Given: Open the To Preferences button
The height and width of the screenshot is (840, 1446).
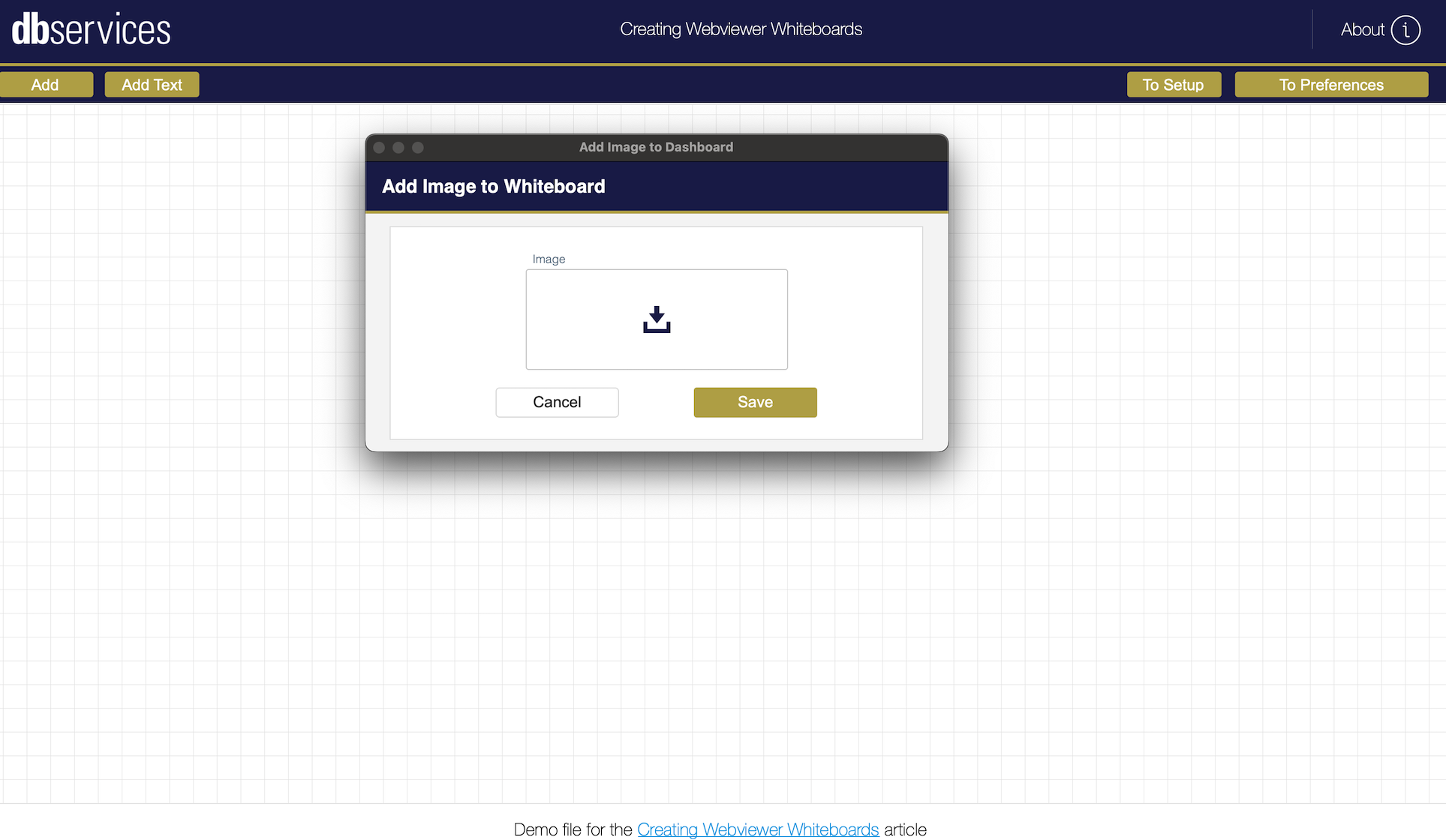Looking at the screenshot, I should (x=1330, y=85).
